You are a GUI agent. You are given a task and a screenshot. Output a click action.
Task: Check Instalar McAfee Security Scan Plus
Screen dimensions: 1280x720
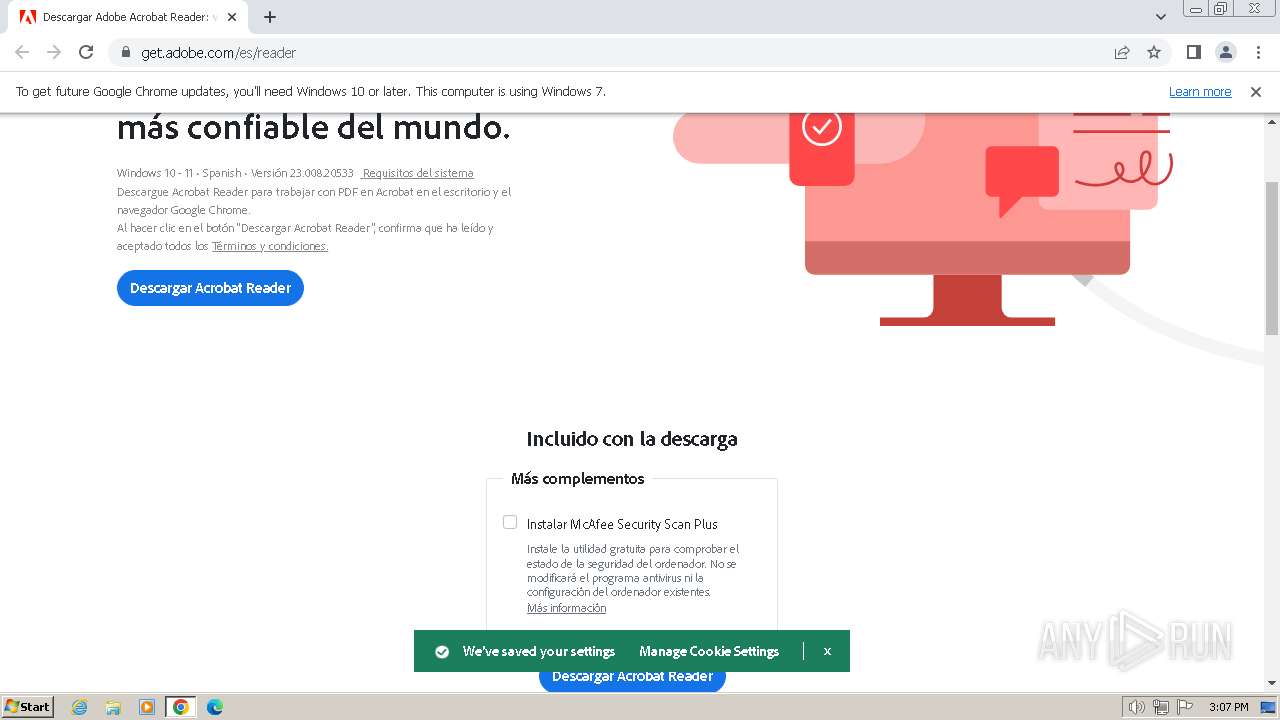point(510,522)
